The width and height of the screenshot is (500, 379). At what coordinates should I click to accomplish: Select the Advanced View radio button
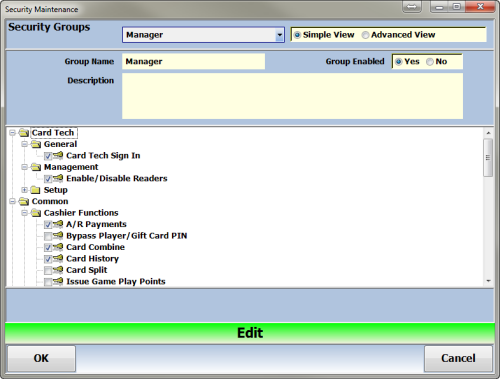coord(365,35)
